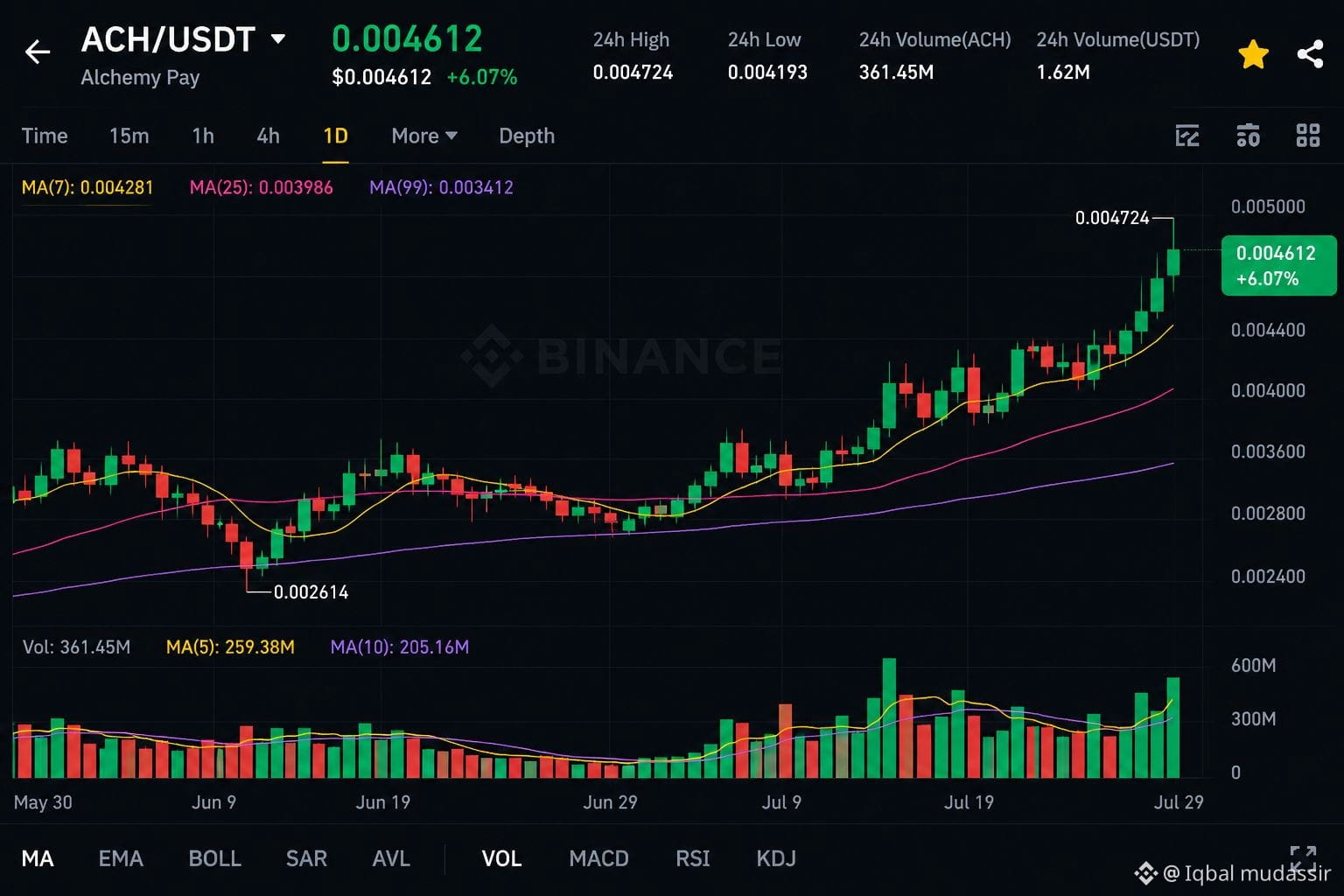Expand chart to fullscreen
The height and width of the screenshot is (896, 1344).
(x=1303, y=858)
